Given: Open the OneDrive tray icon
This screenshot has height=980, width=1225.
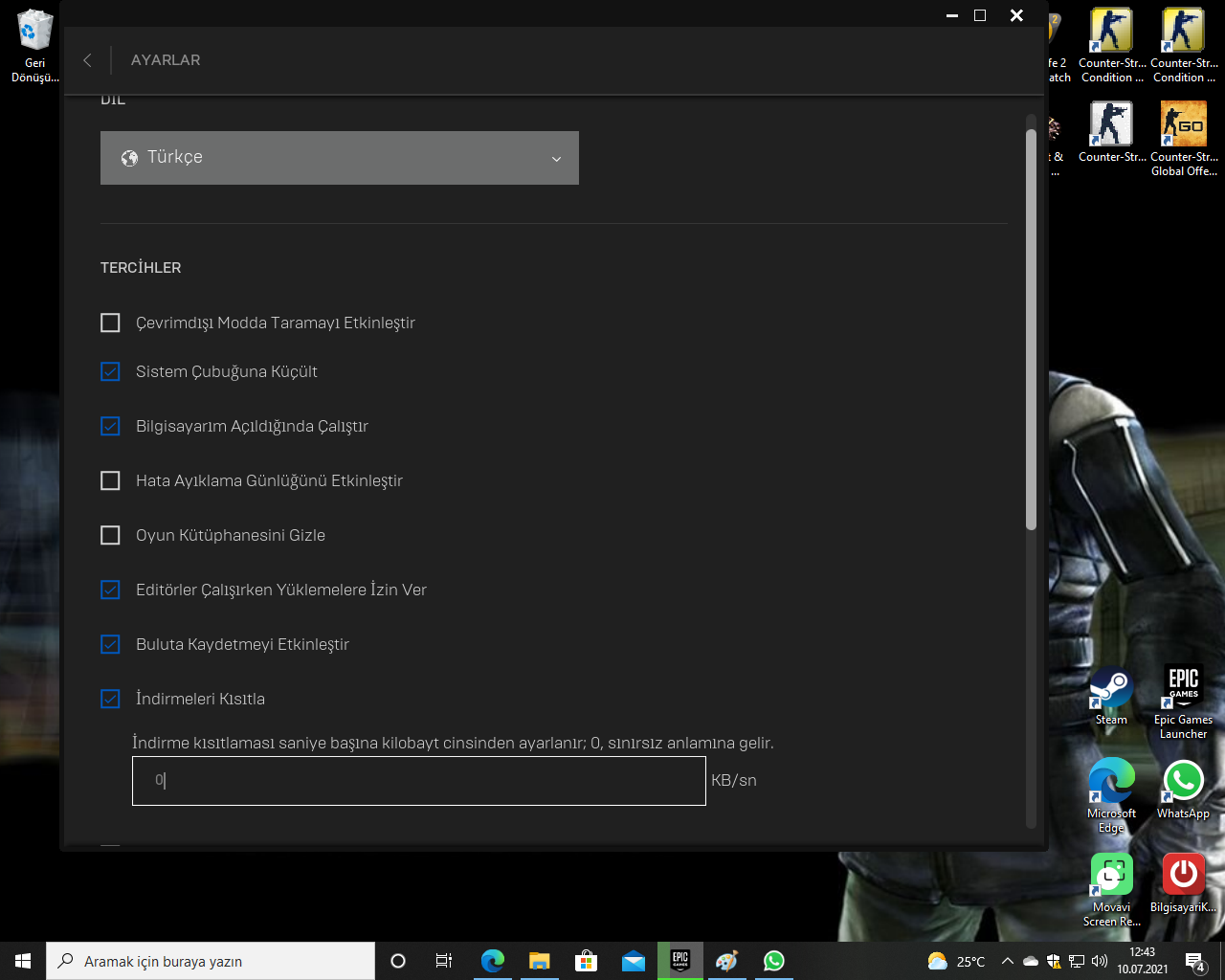Looking at the screenshot, I should [1031, 961].
